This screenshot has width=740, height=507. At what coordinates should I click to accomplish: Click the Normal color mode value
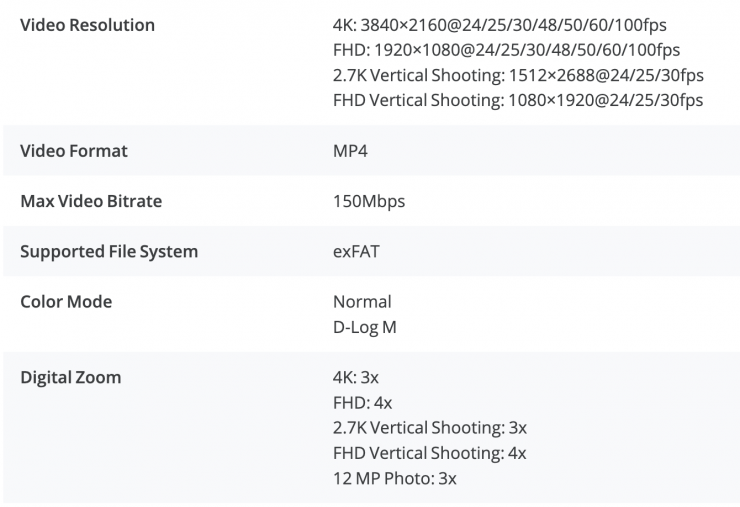pos(362,301)
